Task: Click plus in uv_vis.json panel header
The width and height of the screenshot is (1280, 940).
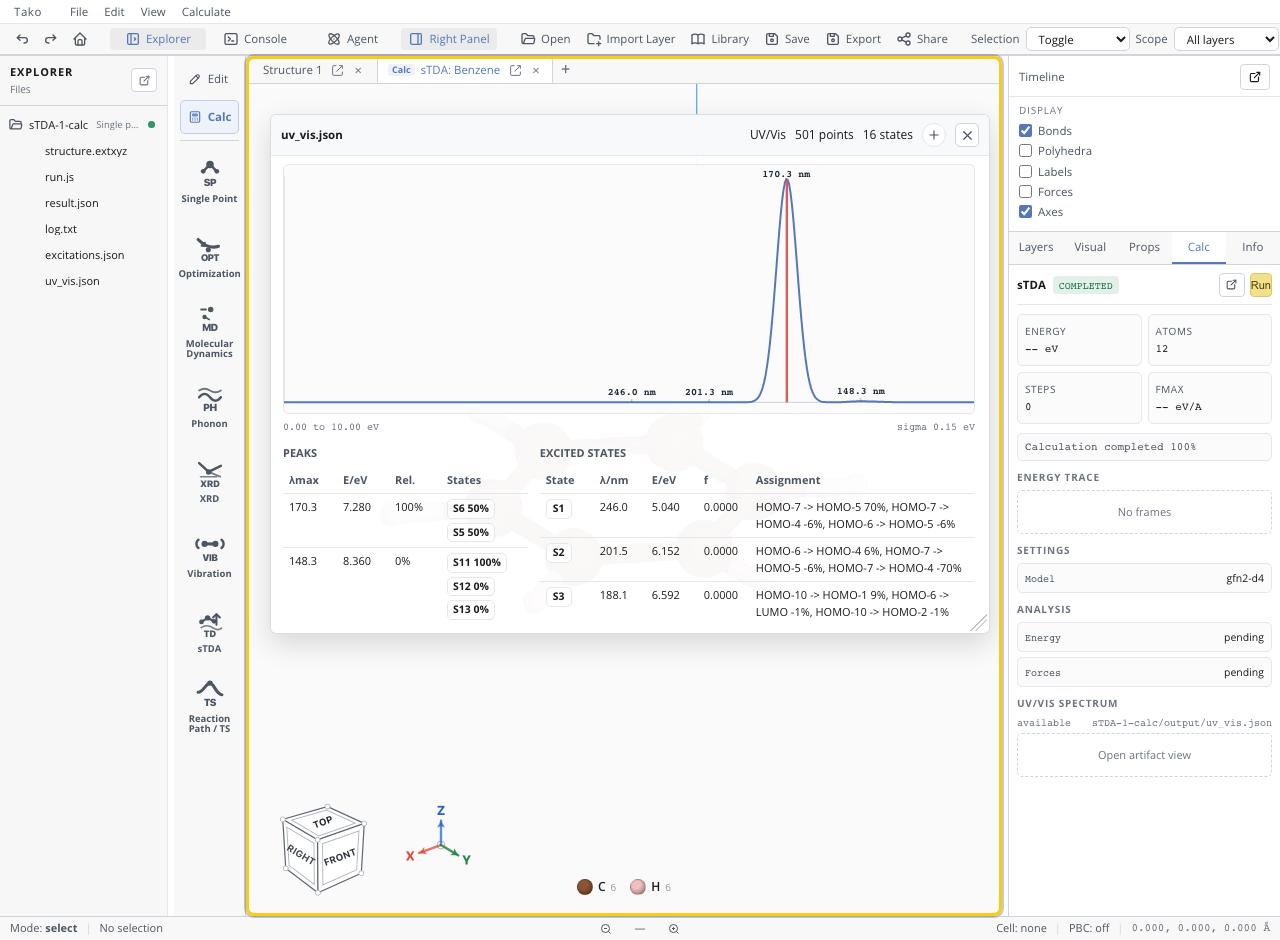Action: pos(933,135)
